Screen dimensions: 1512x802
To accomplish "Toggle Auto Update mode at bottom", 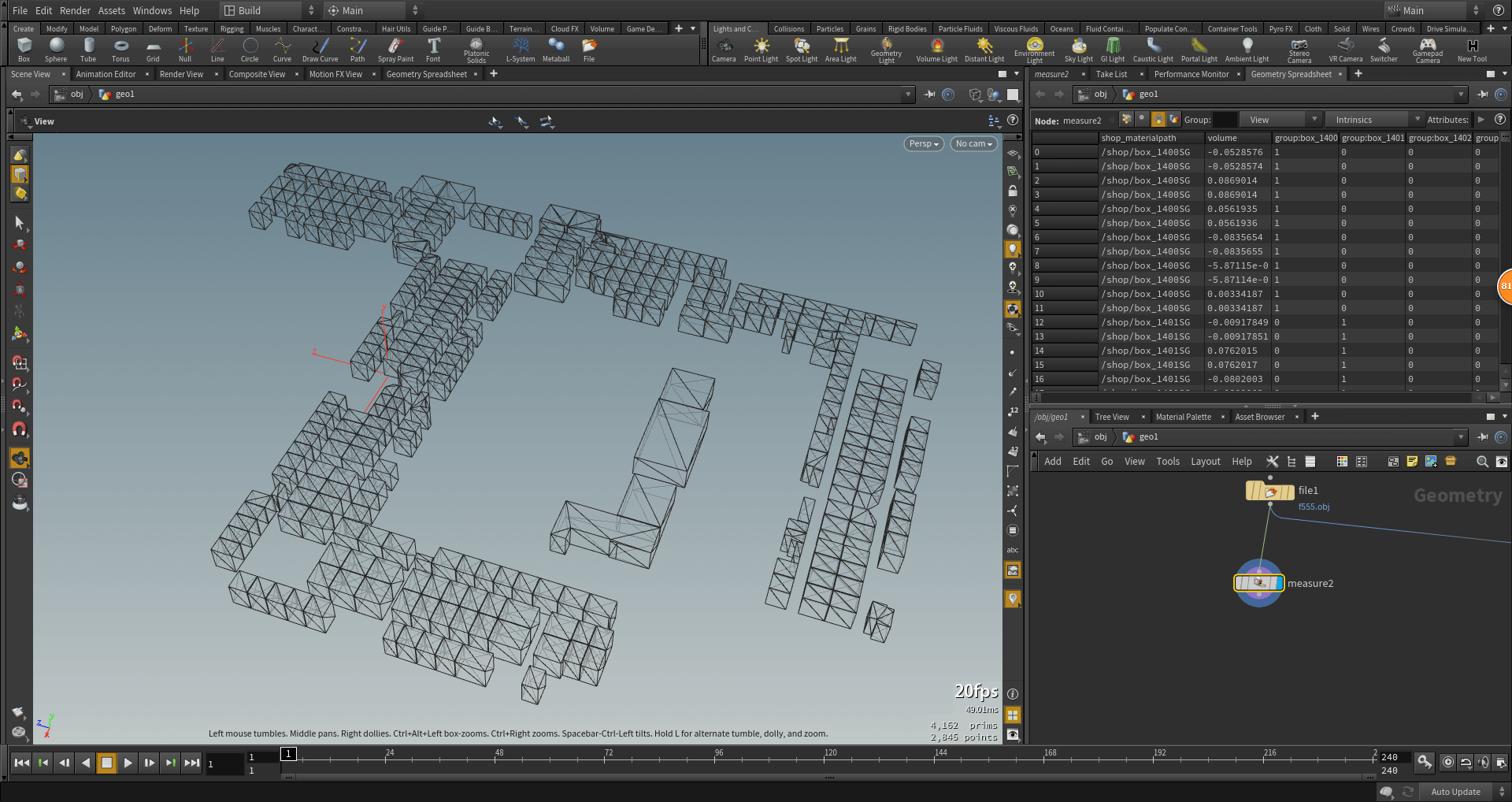I will (1455, 792).
